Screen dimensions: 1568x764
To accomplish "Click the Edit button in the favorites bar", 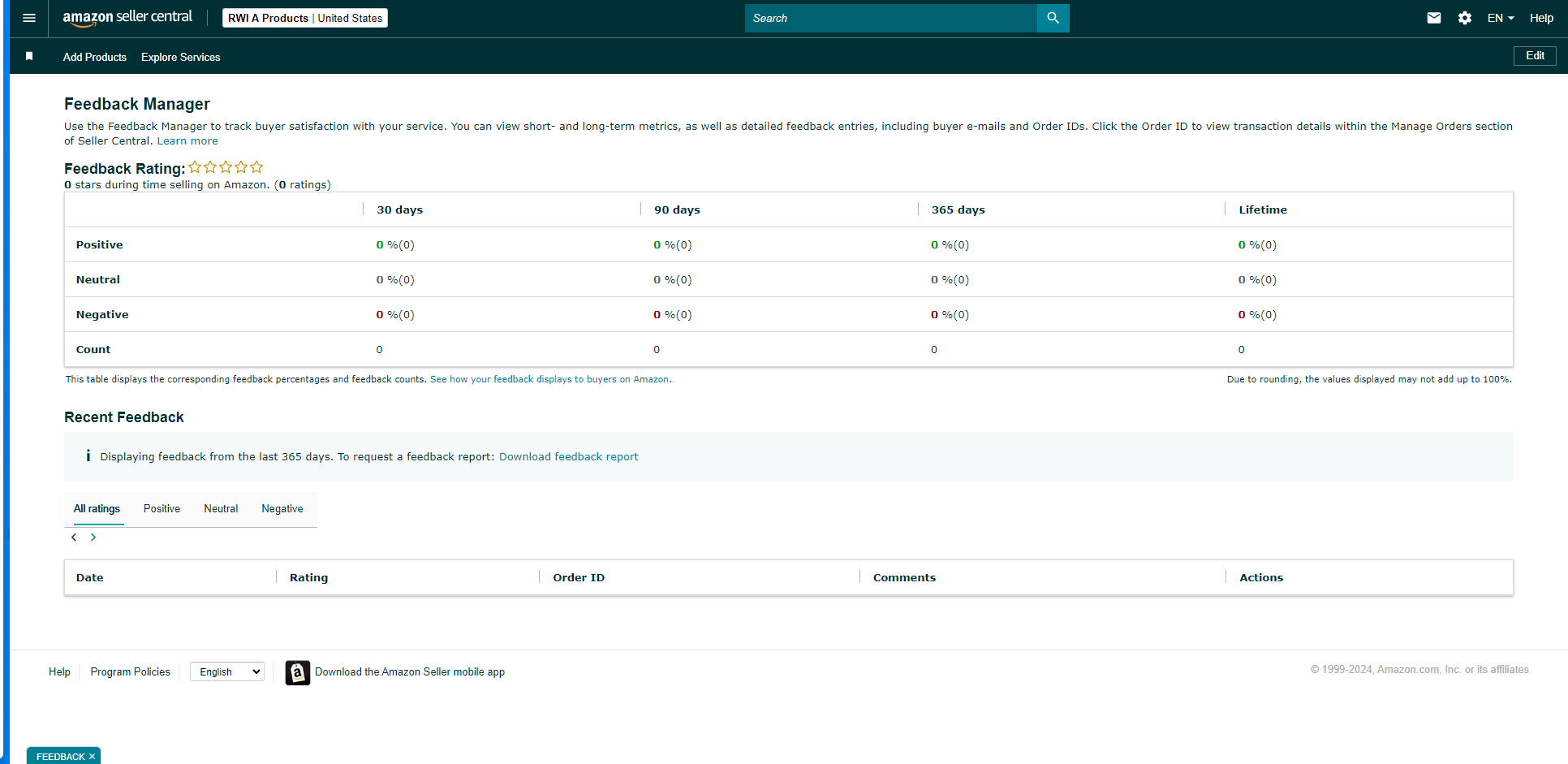I will coord(1535,55).
